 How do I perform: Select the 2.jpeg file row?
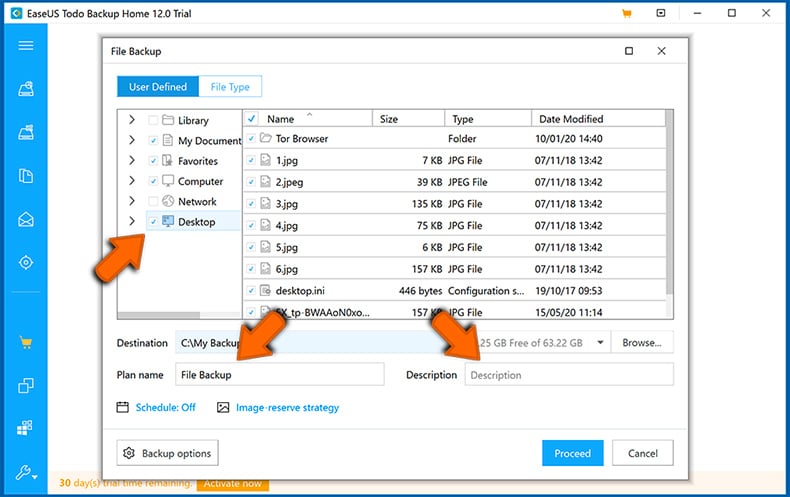click(454, 182)
